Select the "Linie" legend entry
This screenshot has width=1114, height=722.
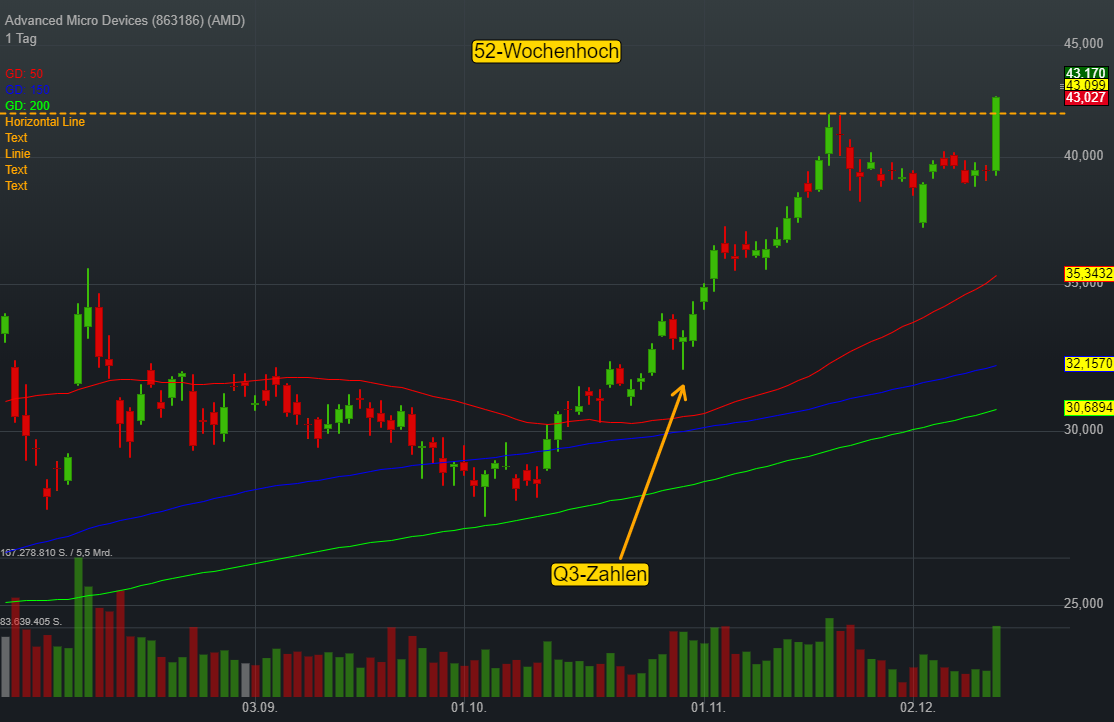pos(18,153)
